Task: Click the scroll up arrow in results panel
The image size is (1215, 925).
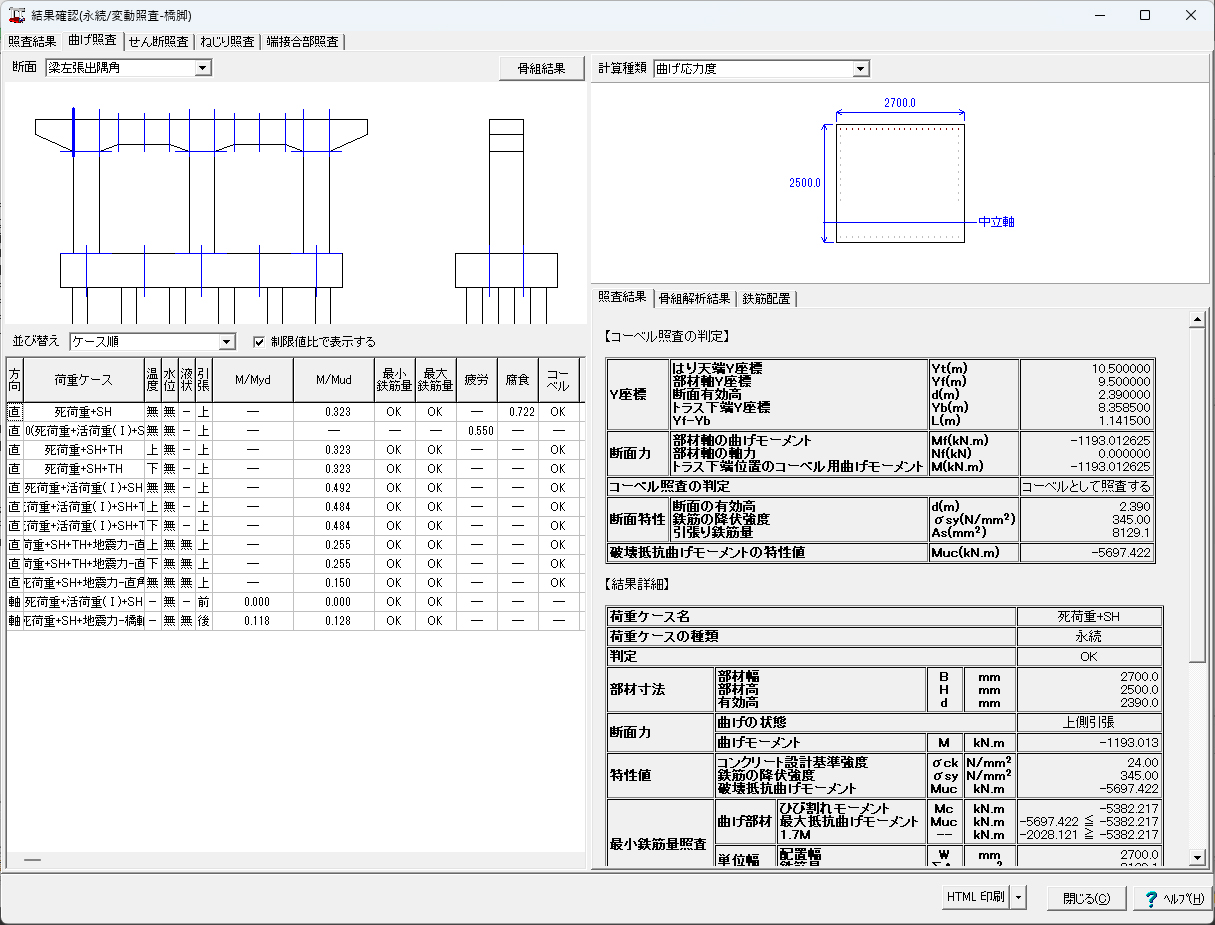Action: (x=1197, y=320)
